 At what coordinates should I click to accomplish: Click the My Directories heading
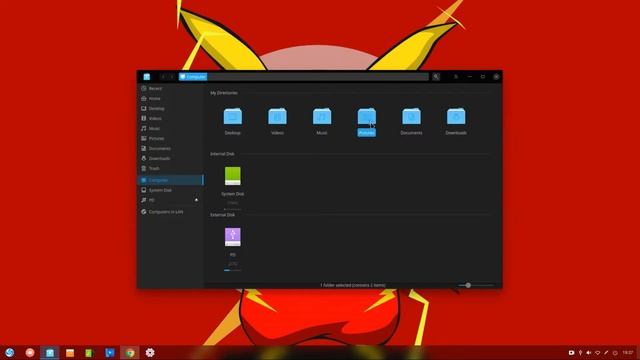[x=224, y=93]
